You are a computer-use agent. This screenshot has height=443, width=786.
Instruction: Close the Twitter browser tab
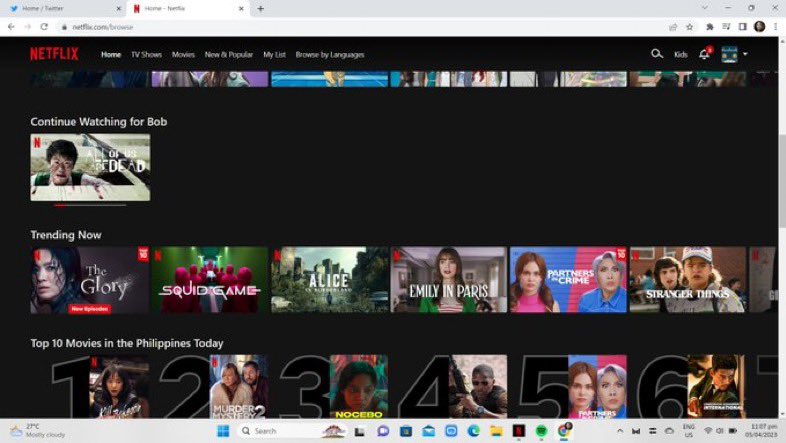(119, 9)
